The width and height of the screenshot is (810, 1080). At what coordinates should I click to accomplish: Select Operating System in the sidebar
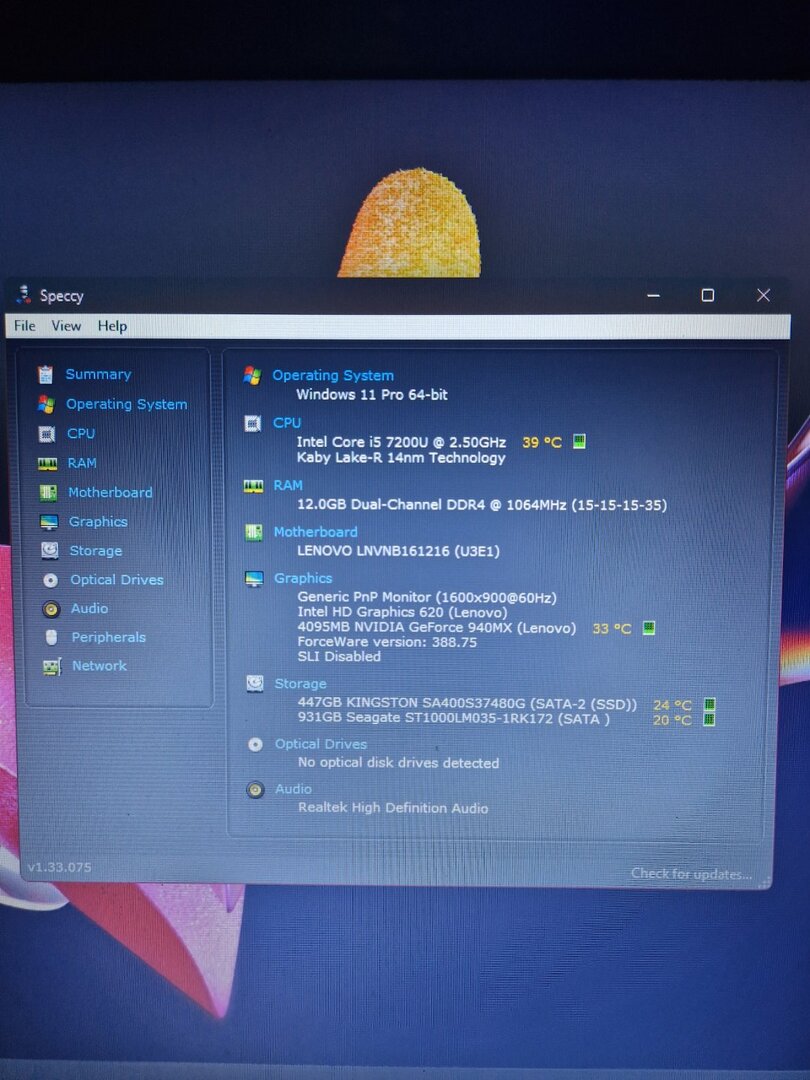pyautogui.click(x=127, y=404)
